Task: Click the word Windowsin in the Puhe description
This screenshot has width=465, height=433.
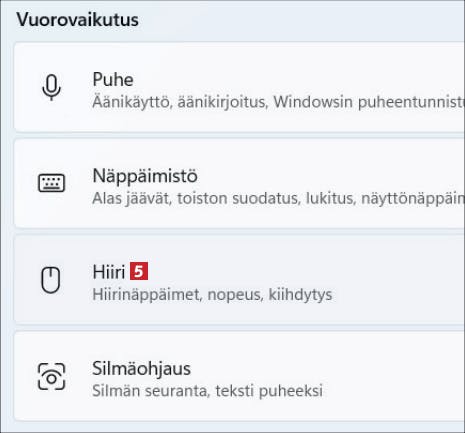Action: (313, 102)
